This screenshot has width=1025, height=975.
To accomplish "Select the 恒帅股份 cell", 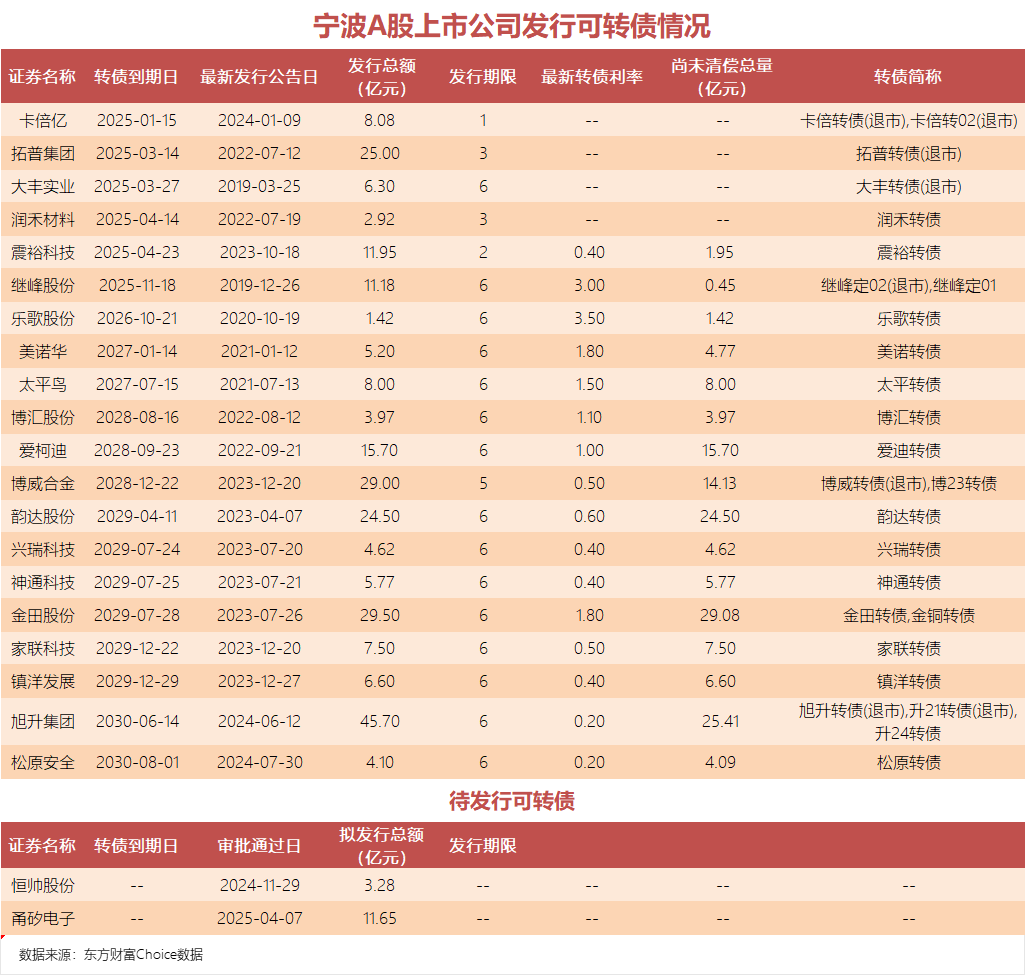I will [42, 885].
